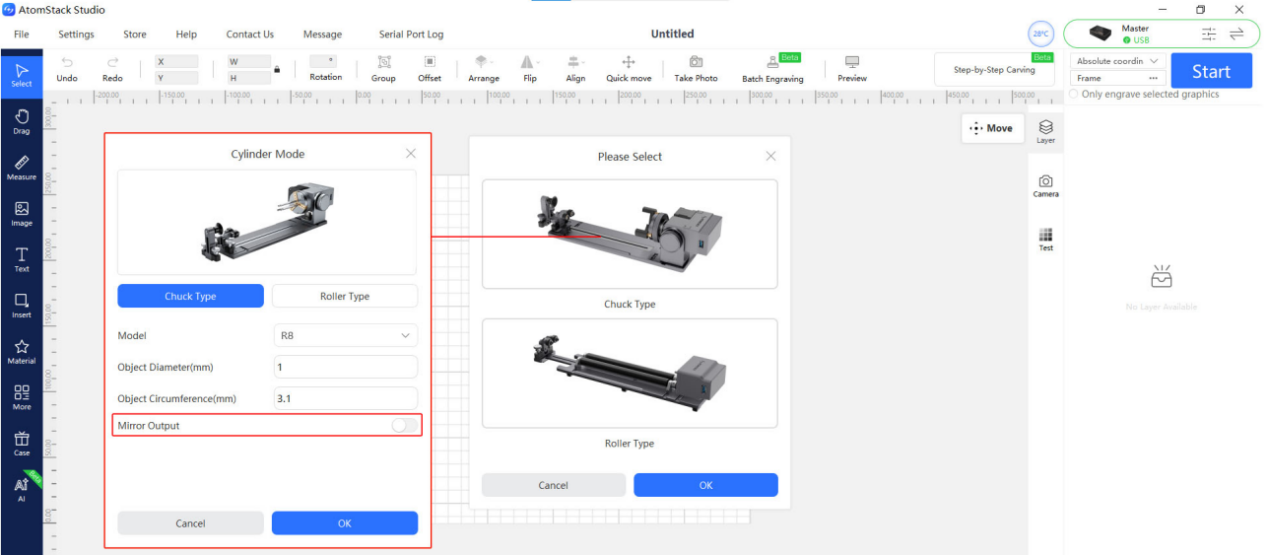Expand the Model R8 dropdown

345,336
